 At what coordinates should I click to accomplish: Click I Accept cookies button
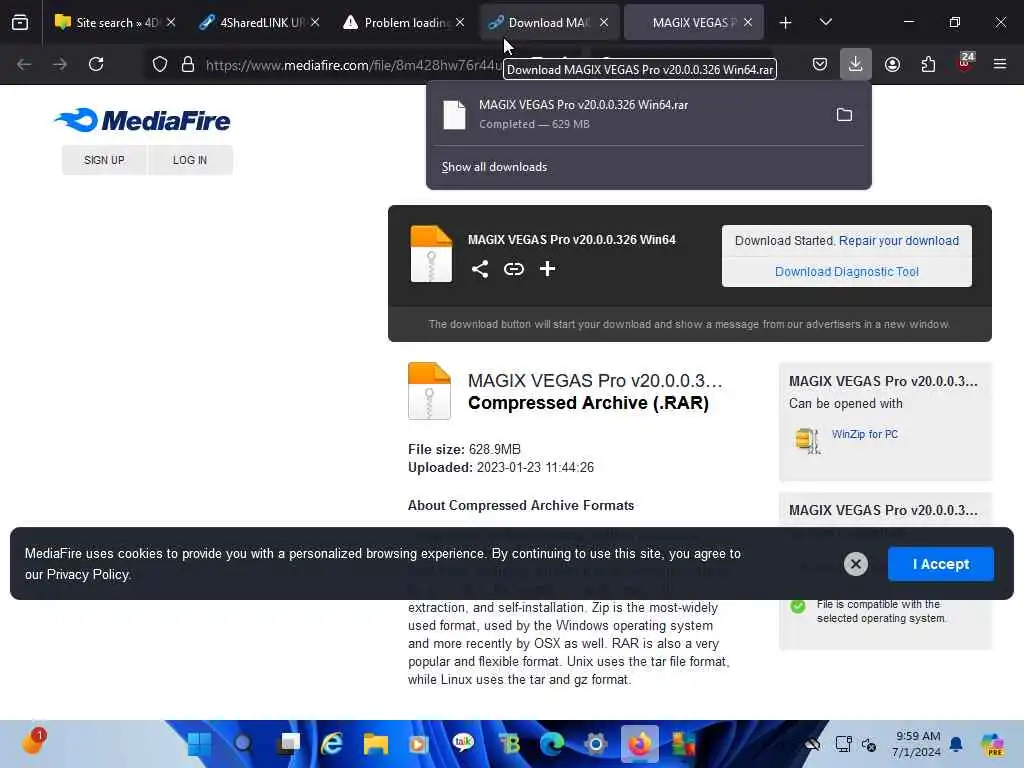(x=941, y=564)
